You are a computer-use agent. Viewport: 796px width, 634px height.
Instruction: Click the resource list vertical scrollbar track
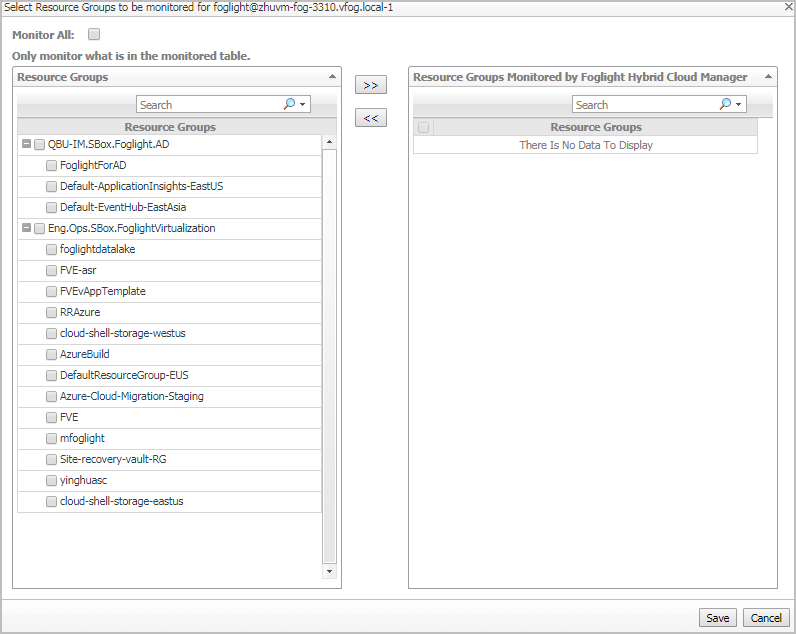coord(329,356)
